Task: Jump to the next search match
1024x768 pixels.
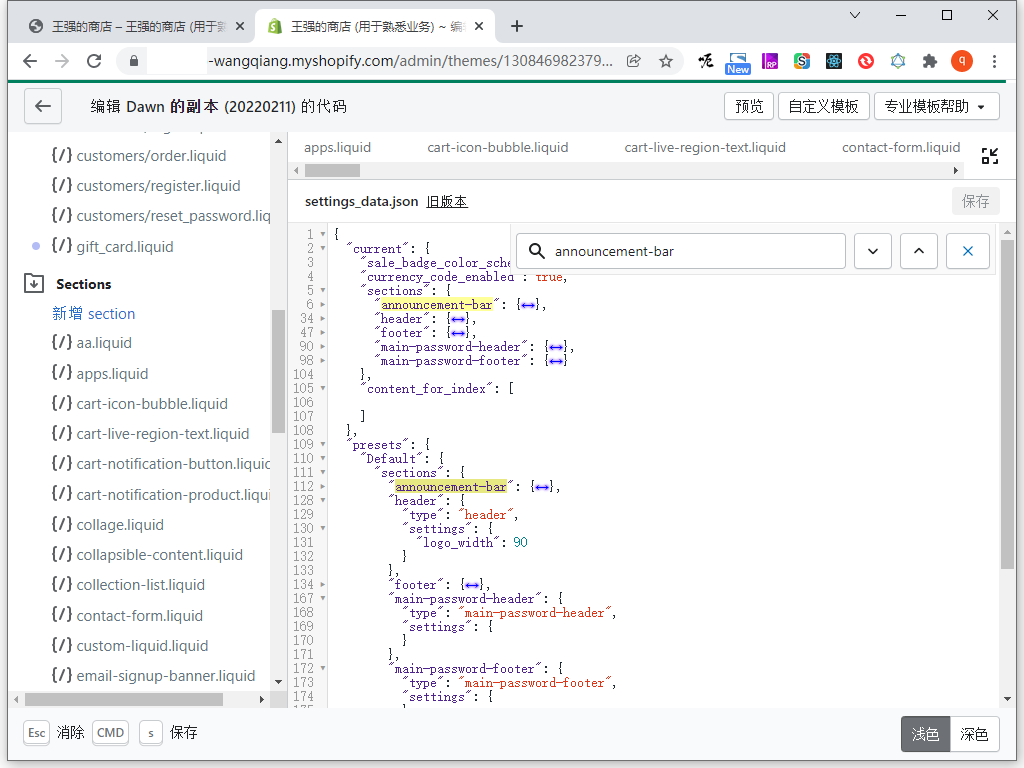Action: 873,251
